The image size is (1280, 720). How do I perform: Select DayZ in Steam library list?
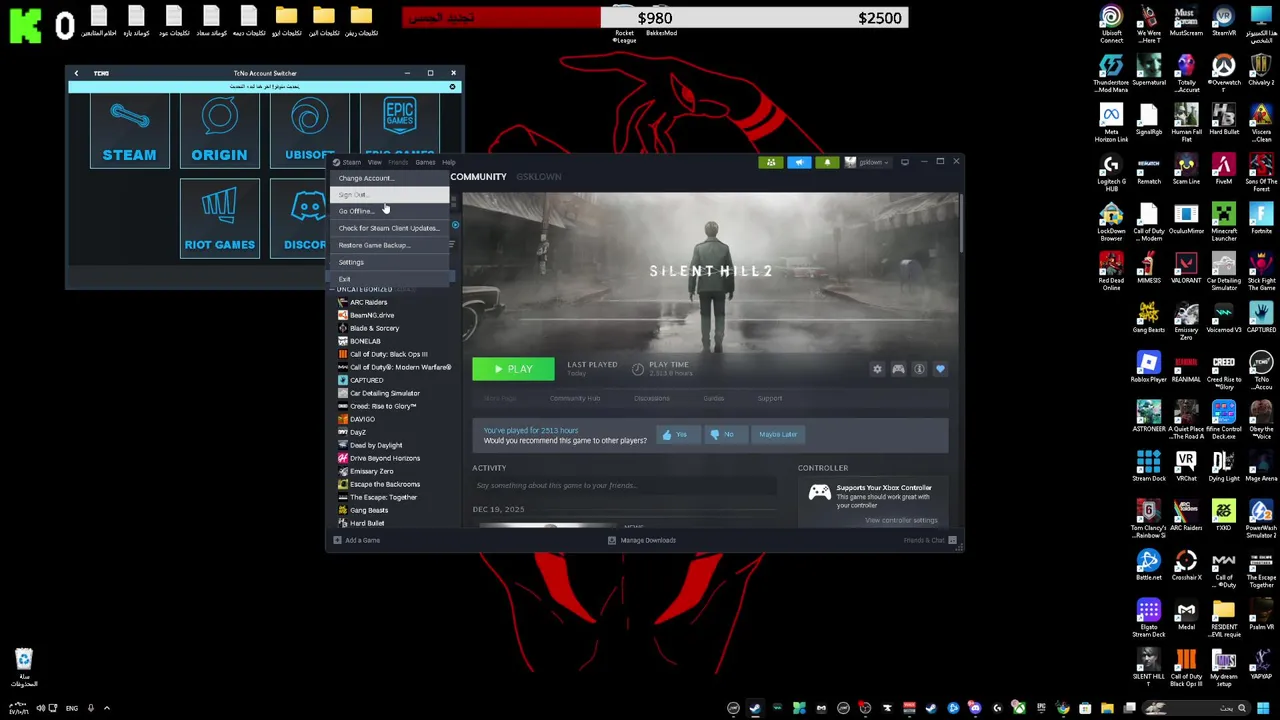[x=357, y=432]
